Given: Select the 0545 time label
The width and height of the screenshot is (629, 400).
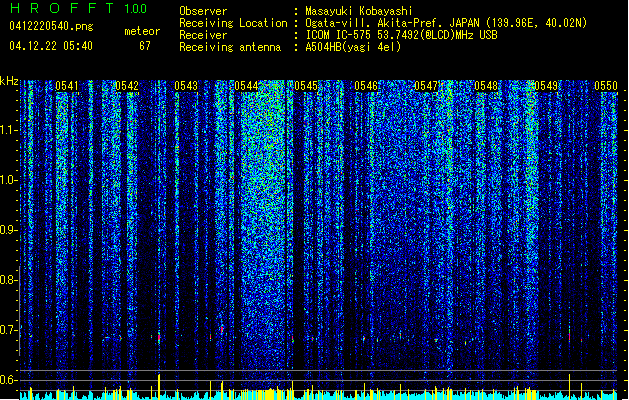Looking at the screenshot, I should click(x=306, y=86).
